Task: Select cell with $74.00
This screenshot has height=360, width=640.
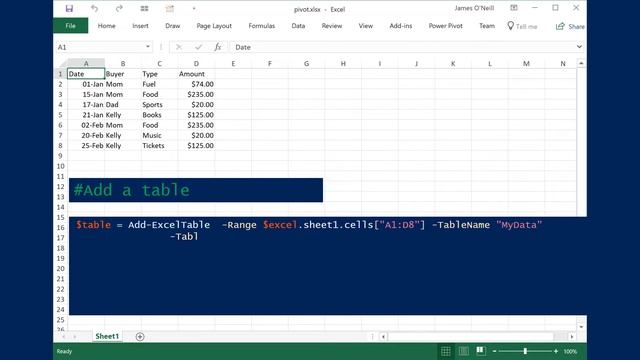Action: click(196, 84)
